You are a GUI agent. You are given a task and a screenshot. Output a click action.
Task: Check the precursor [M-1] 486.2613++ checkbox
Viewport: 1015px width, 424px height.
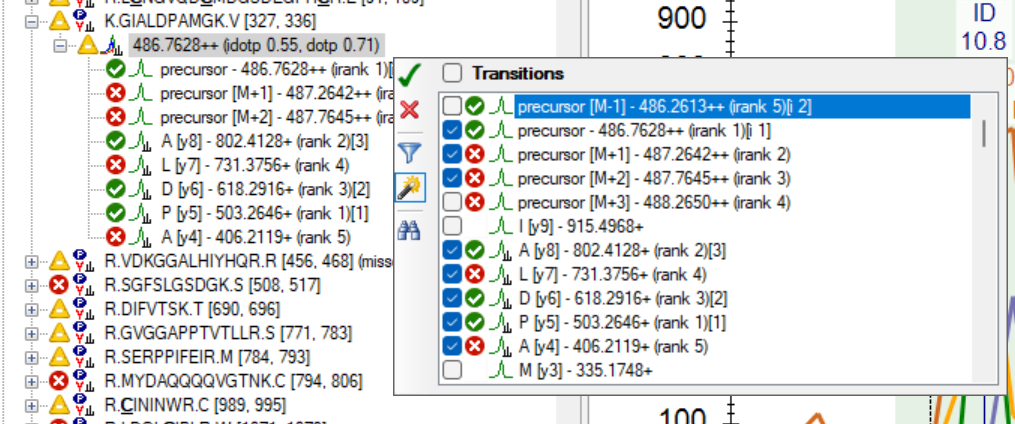452,107
